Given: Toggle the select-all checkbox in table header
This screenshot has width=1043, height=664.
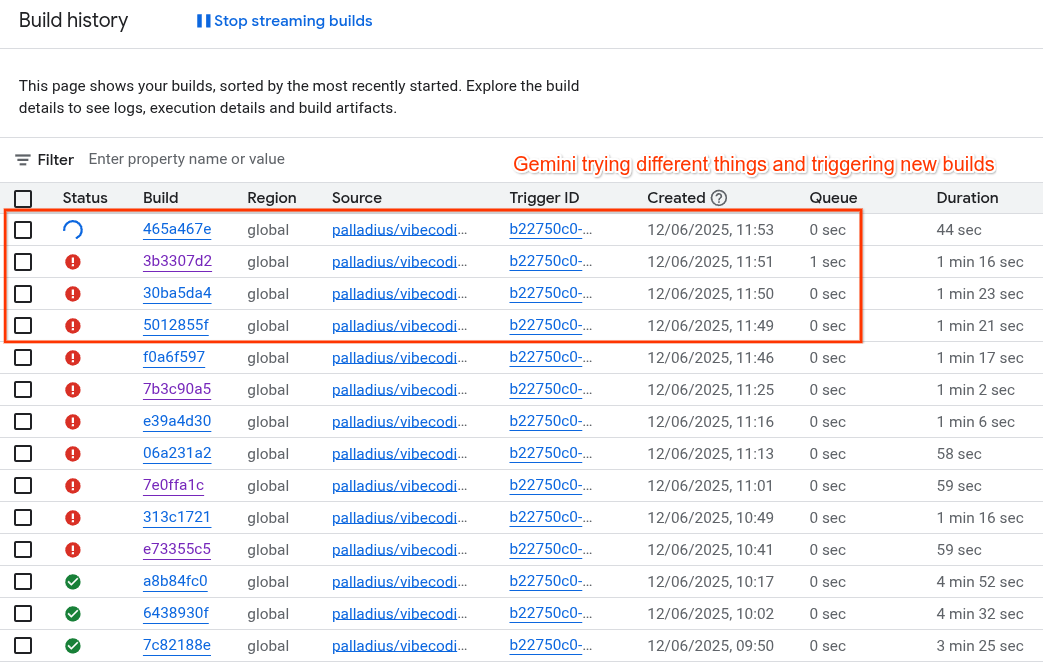Looking at the screenshot, I should click(23, 198).
